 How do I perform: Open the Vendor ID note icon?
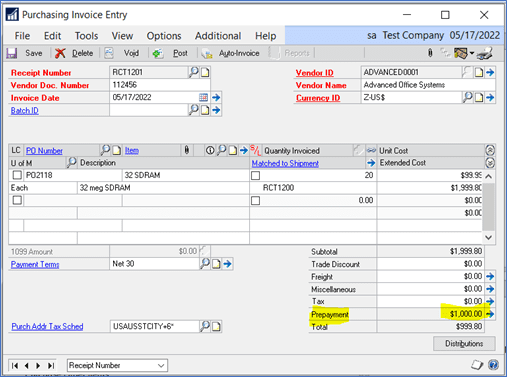click(x=479, y=72)
